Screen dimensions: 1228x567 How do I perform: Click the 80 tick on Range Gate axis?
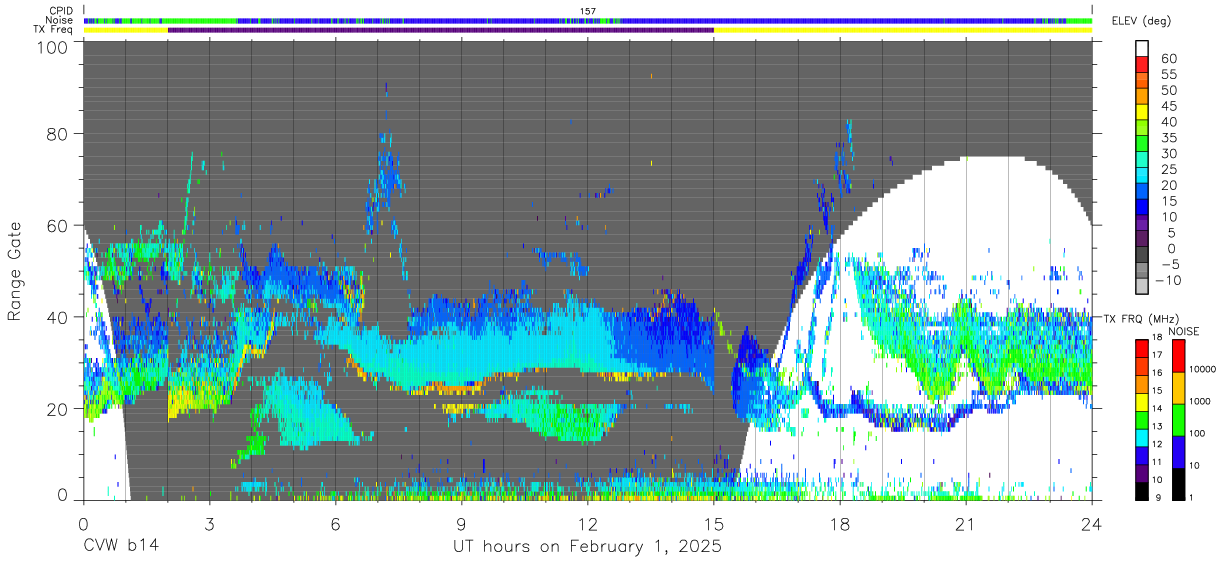58,134
